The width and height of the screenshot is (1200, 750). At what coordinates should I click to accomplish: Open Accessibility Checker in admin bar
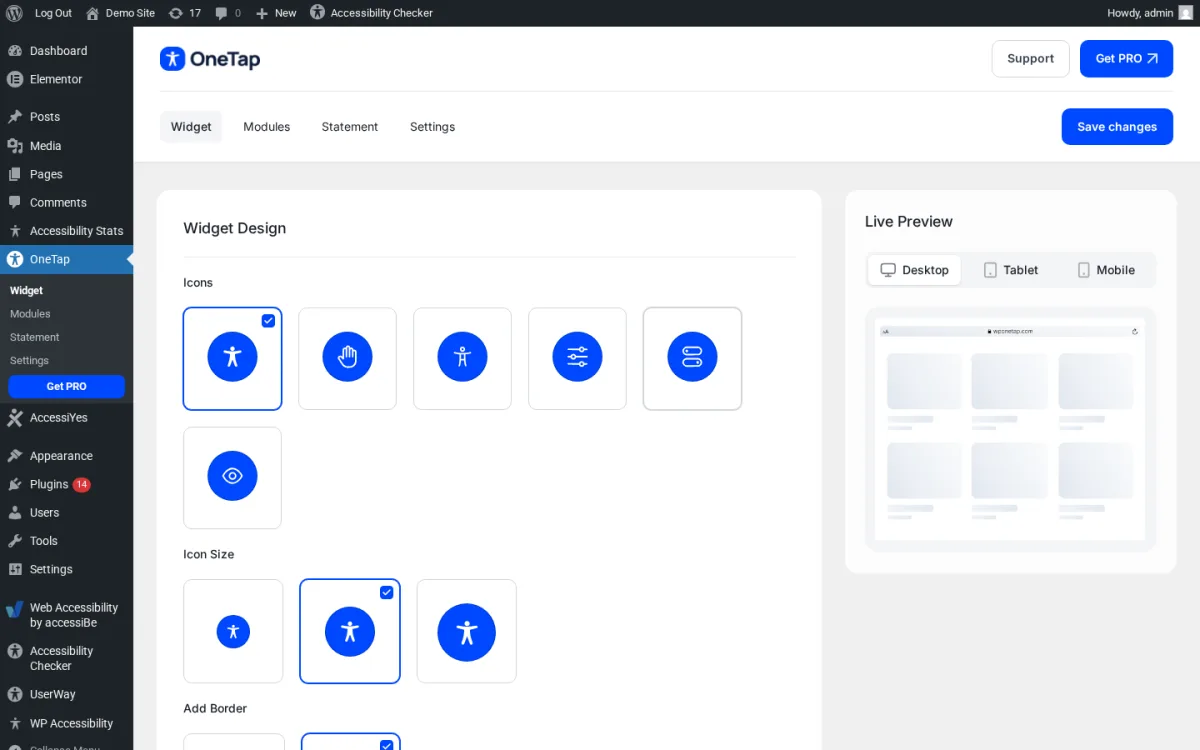pos(371,13)
